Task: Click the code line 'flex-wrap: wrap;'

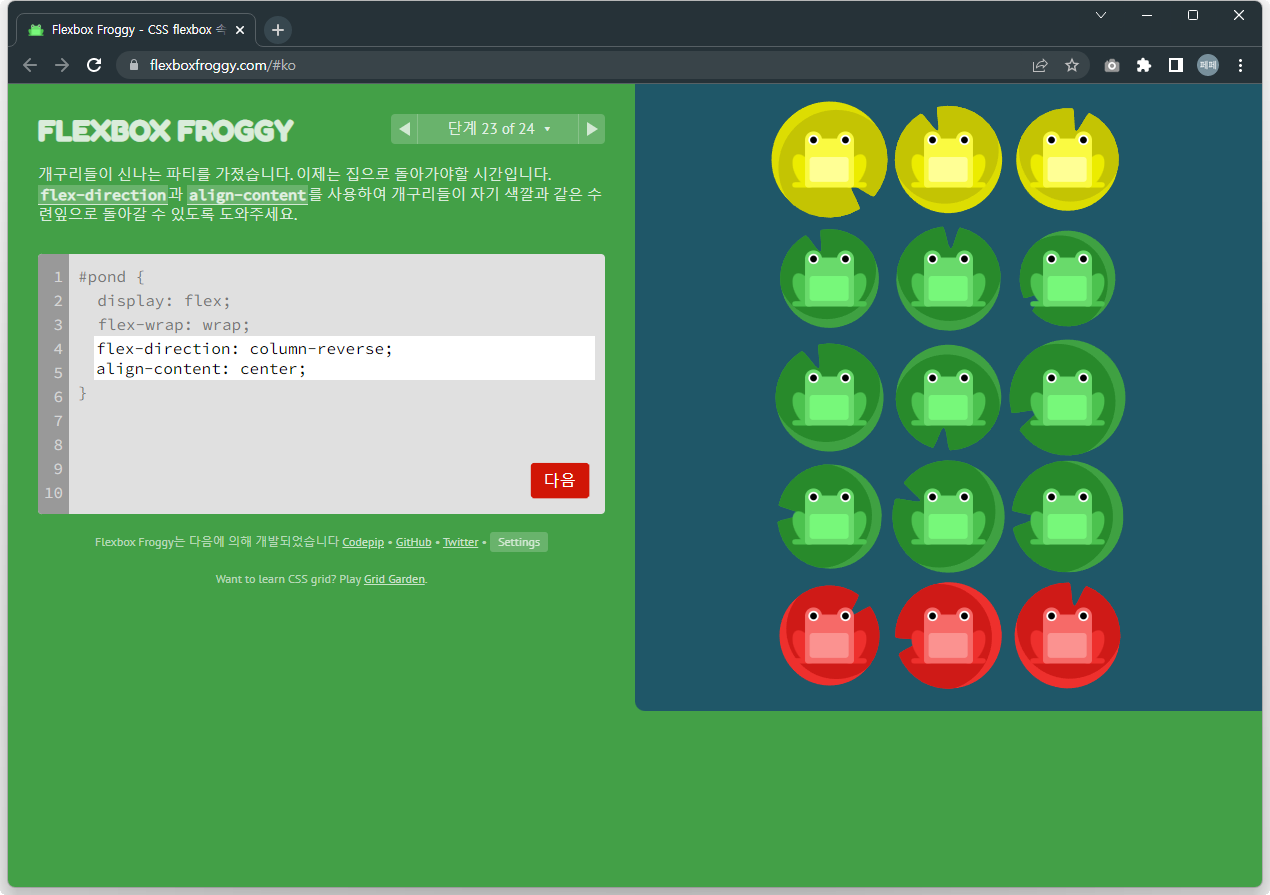Action: click(x=174, y=325)
